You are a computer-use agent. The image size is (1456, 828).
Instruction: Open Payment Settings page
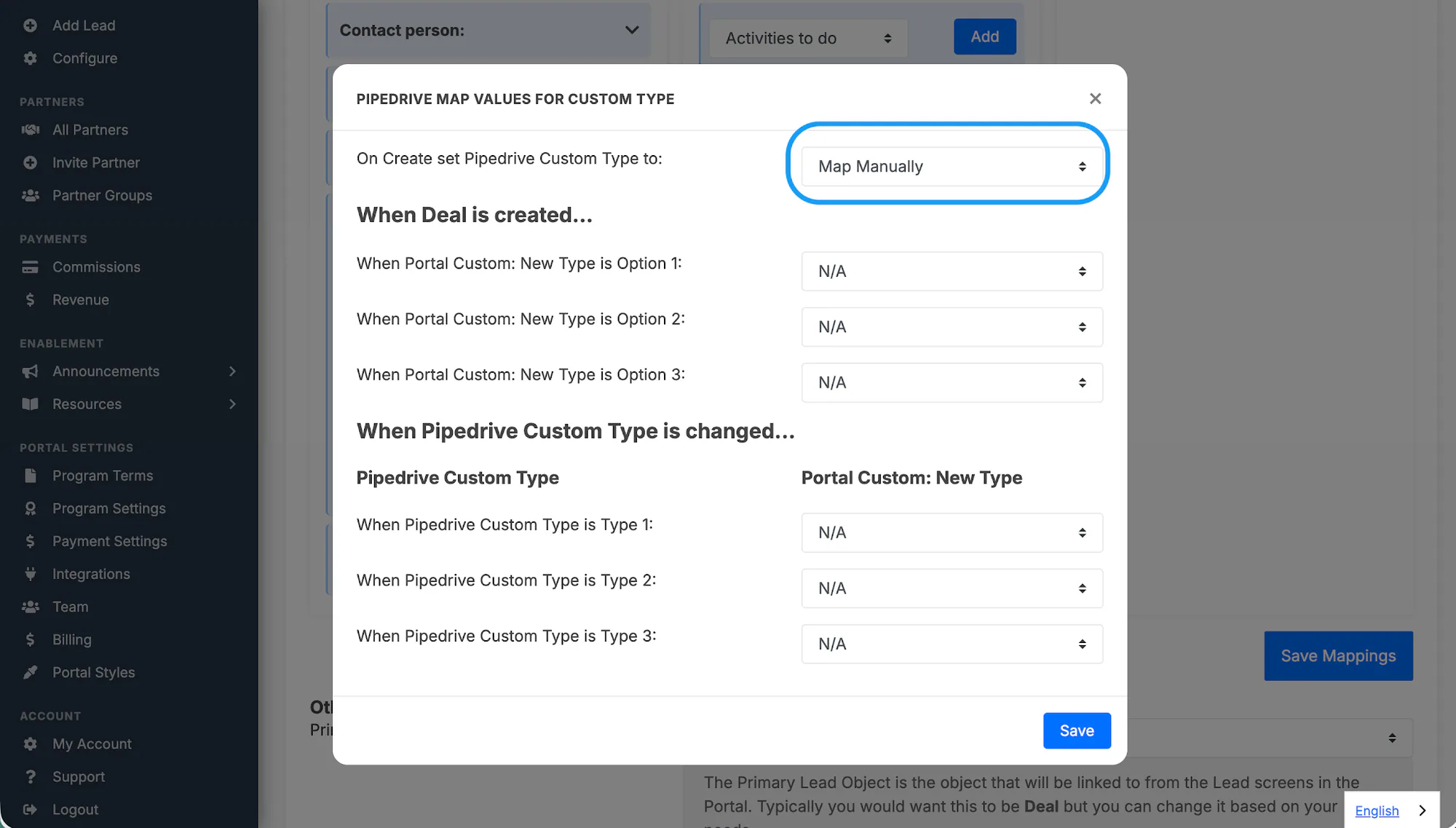click(x=110, y=541)
